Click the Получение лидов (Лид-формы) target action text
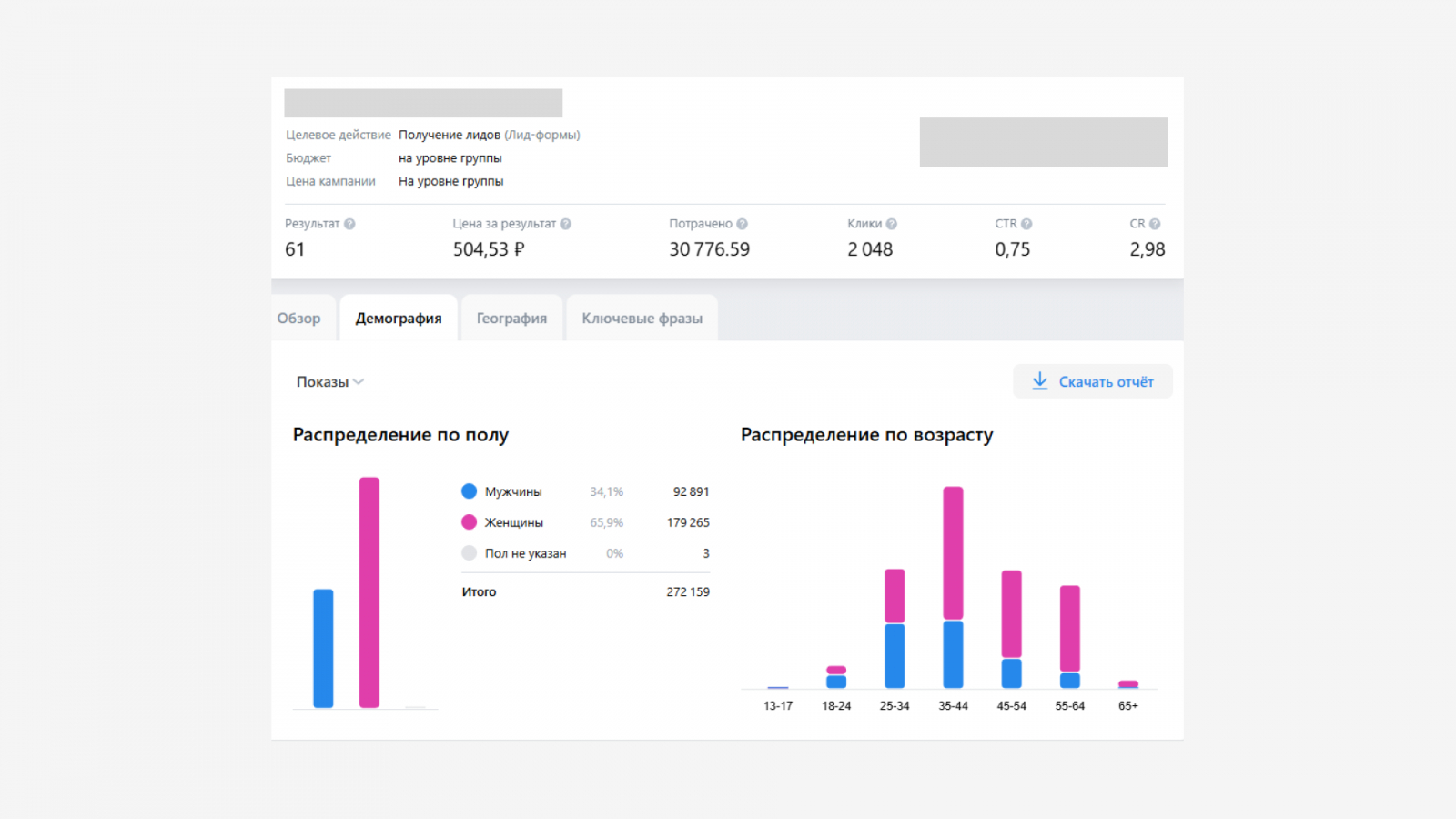The width and height of the screenshot is (1456, 819). pyautogui.click(x=490, y=135)
